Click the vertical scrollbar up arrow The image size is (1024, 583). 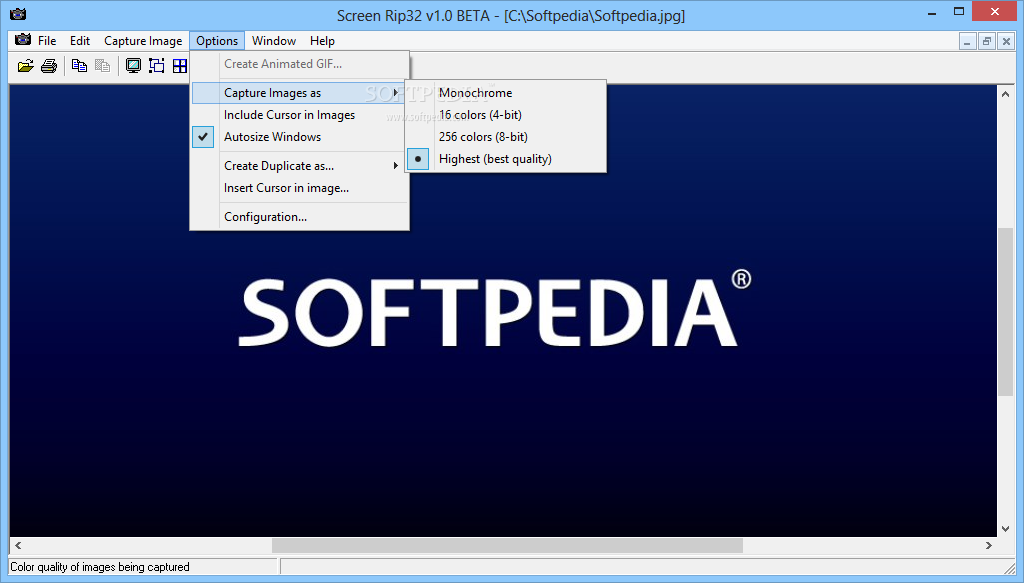pyautogui.click(x=1006, y=94)
